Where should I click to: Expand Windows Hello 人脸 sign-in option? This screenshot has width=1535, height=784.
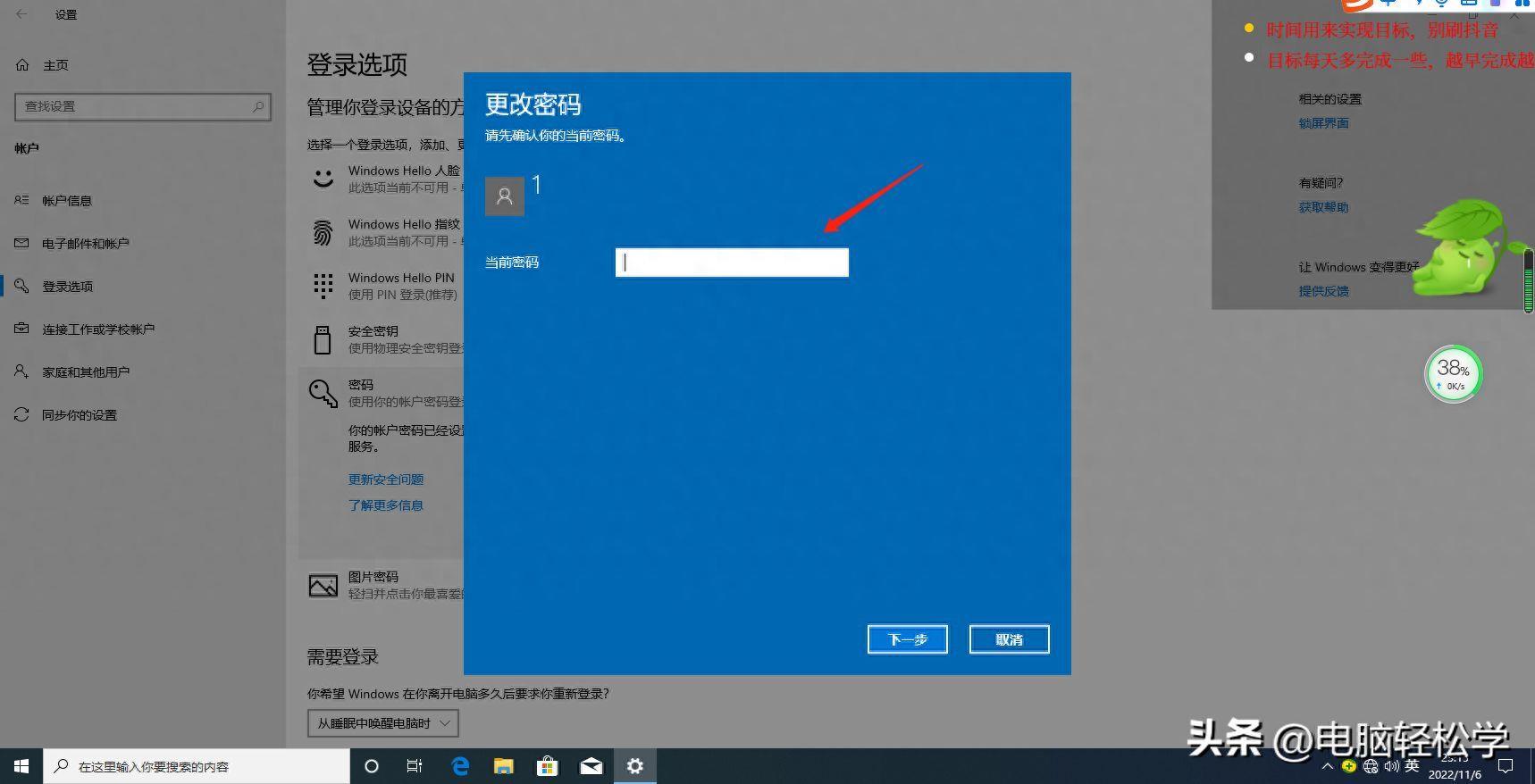tap(384, 179)
